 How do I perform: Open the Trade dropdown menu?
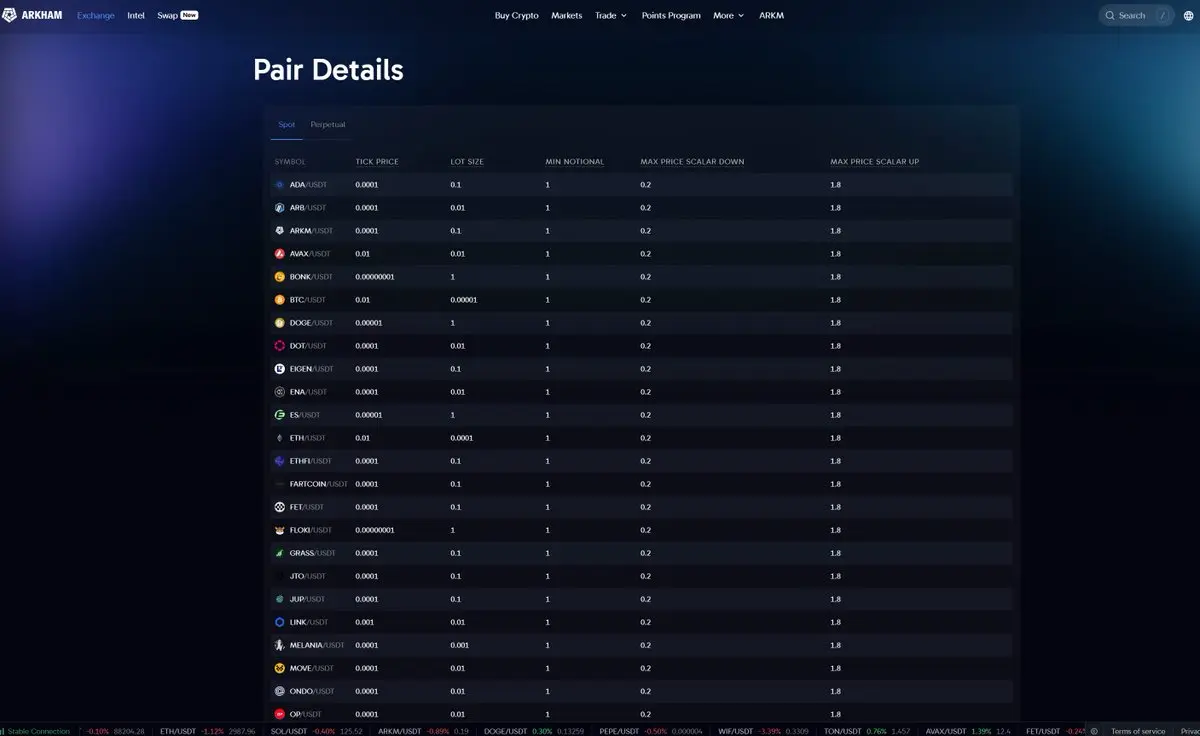[x=611, y=16]
